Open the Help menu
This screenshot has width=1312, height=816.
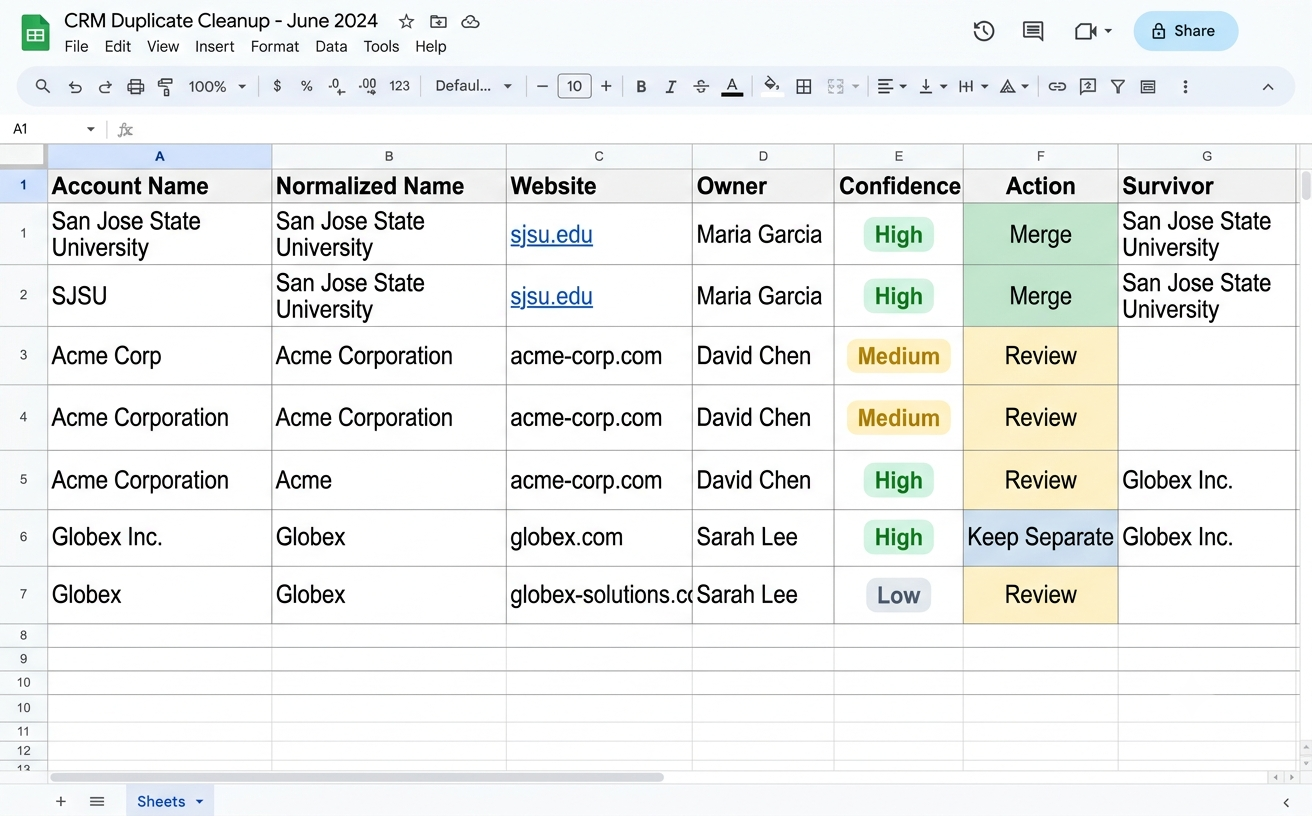click(431, 46)
